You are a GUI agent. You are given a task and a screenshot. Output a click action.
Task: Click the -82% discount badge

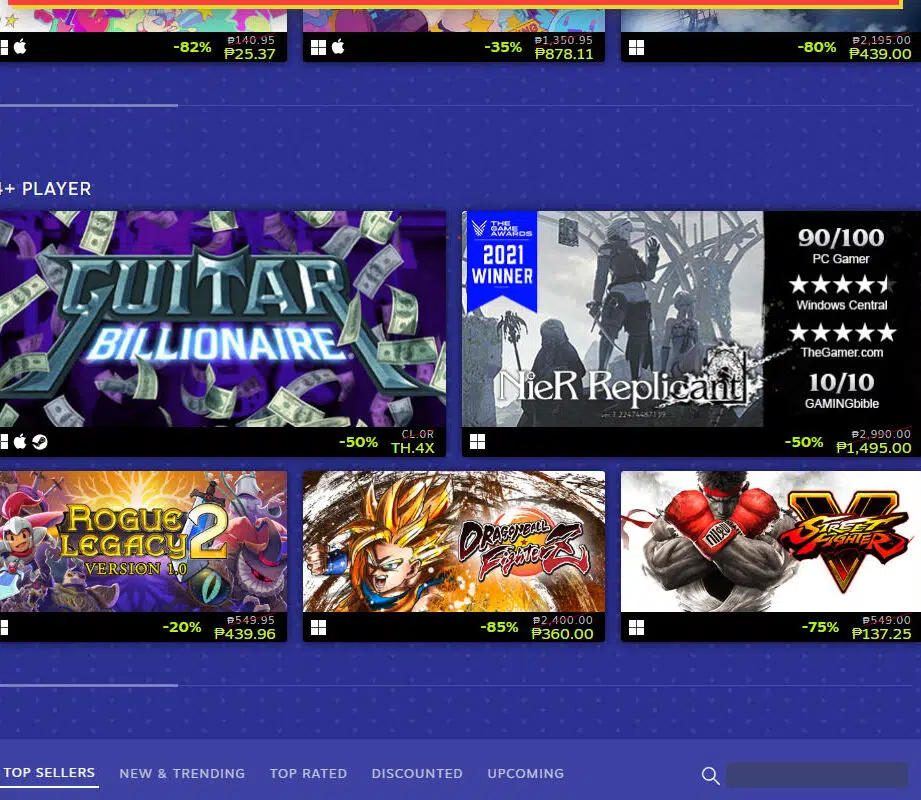tap(193, 47)
